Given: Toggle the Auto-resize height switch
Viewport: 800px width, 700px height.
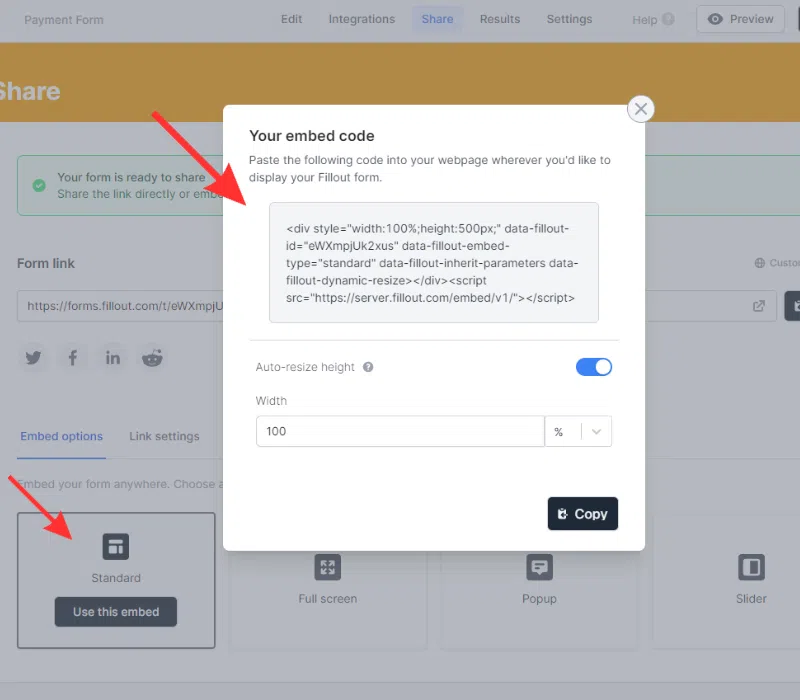Looking at the screenshot, I should (x=594, y=367).
